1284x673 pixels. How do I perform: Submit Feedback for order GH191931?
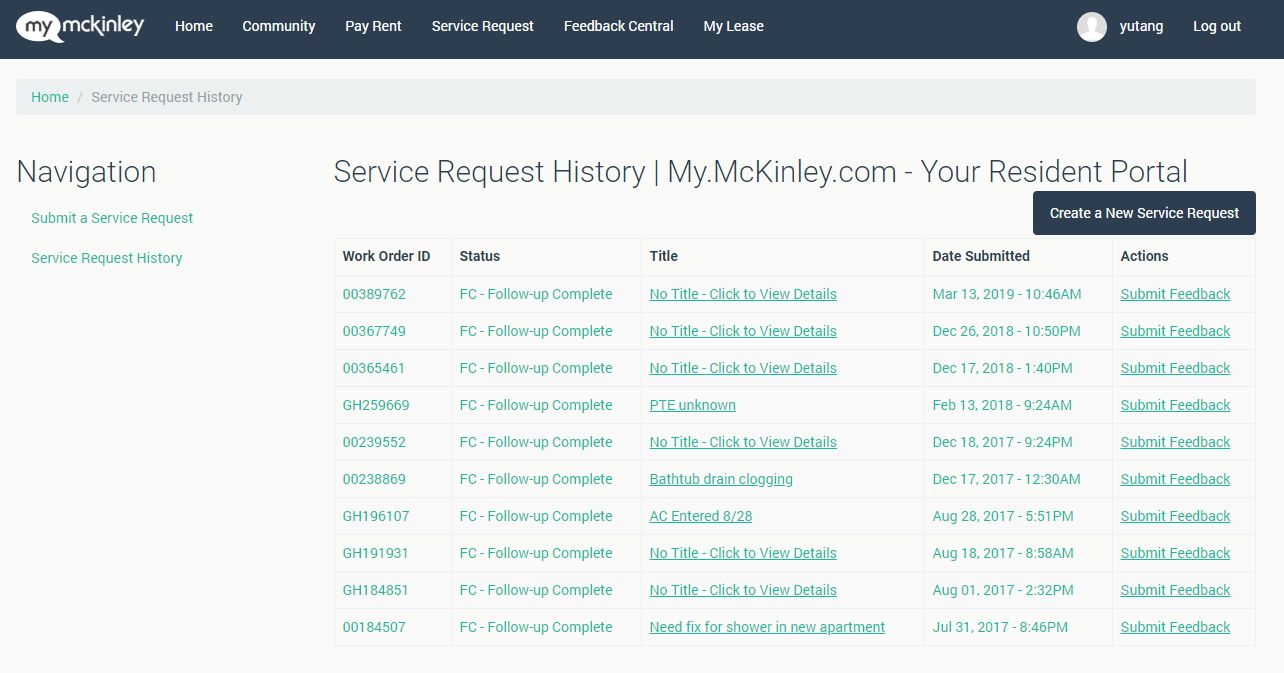tap(1175, 553)
